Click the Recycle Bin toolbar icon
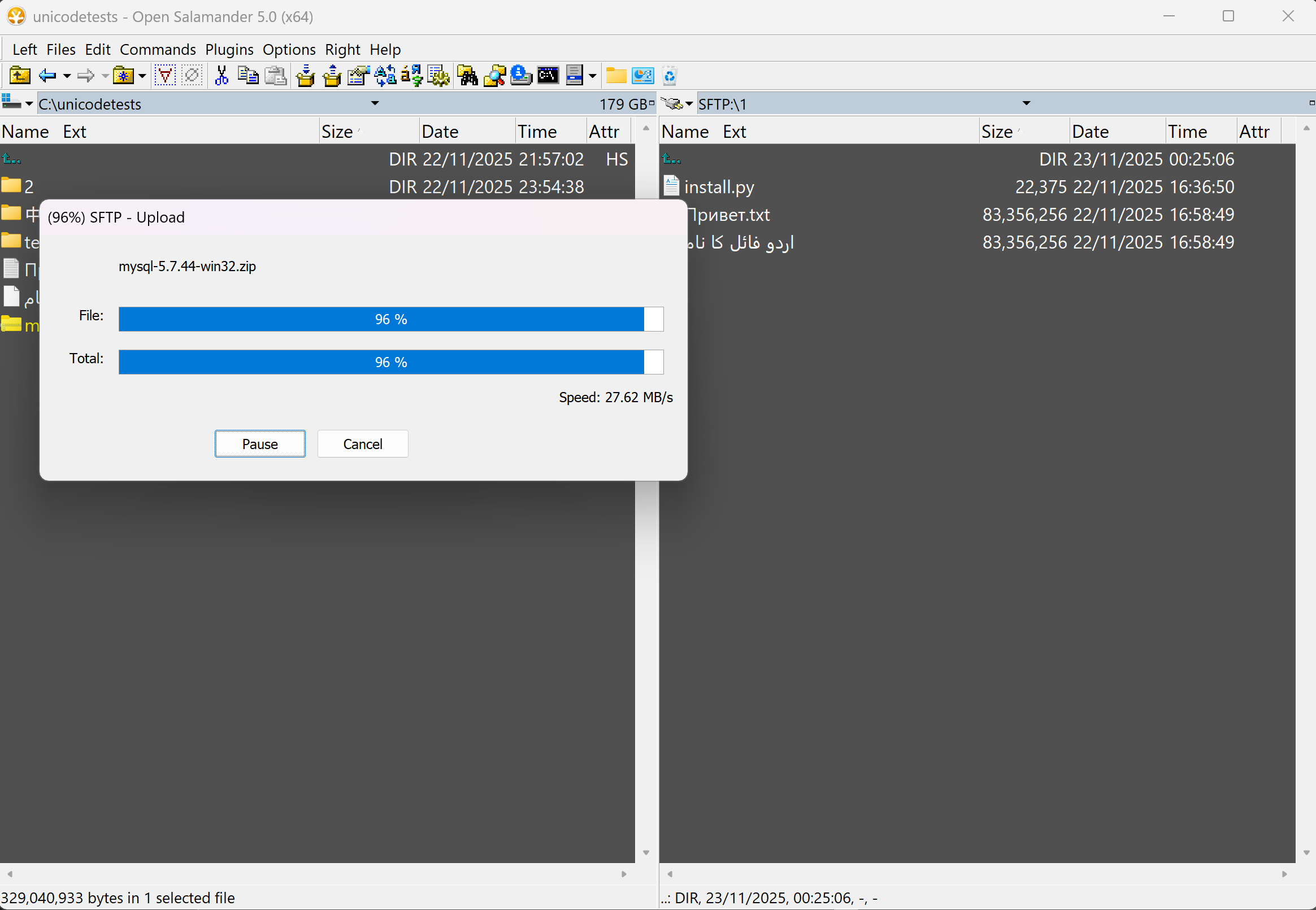The image size is (1316, 910). pos(670,75)
